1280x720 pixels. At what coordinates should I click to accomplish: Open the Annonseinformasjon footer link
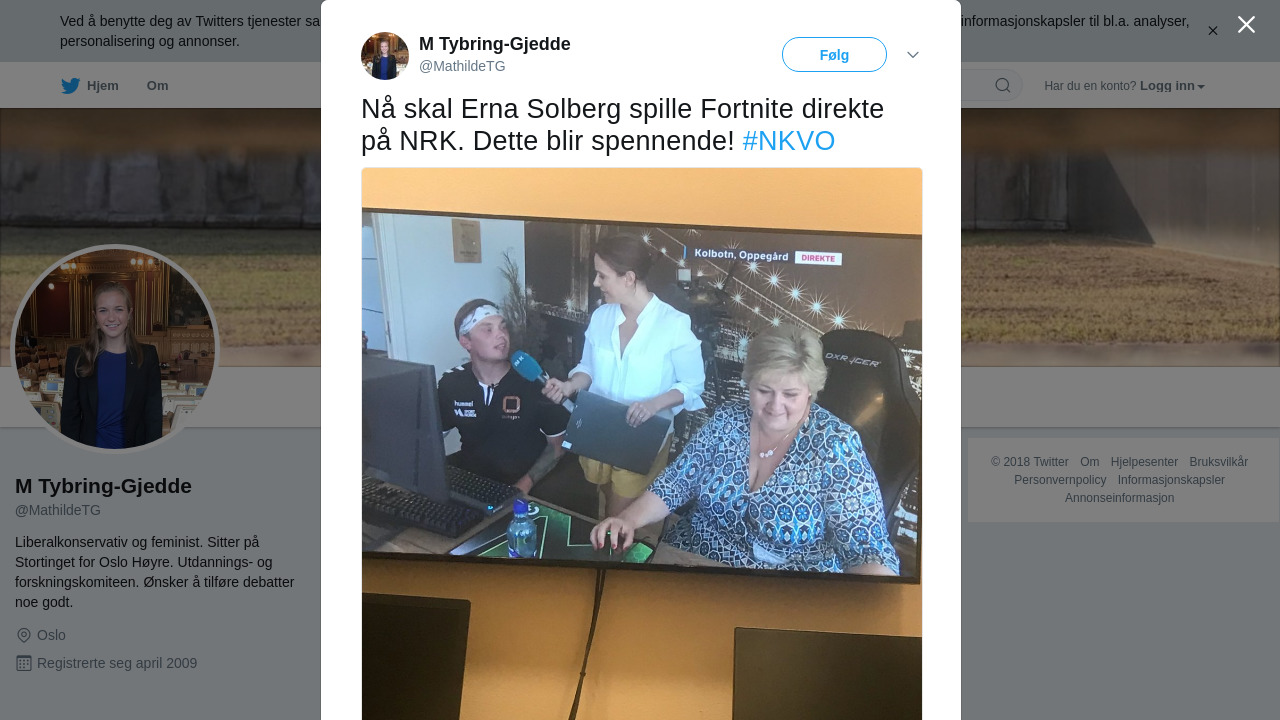[1119, 498]
